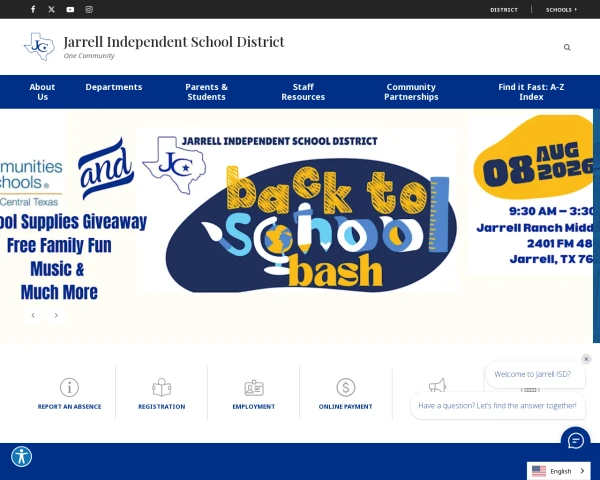
Task: Open the Instagram social icon
Action: (x=89, y=9)
